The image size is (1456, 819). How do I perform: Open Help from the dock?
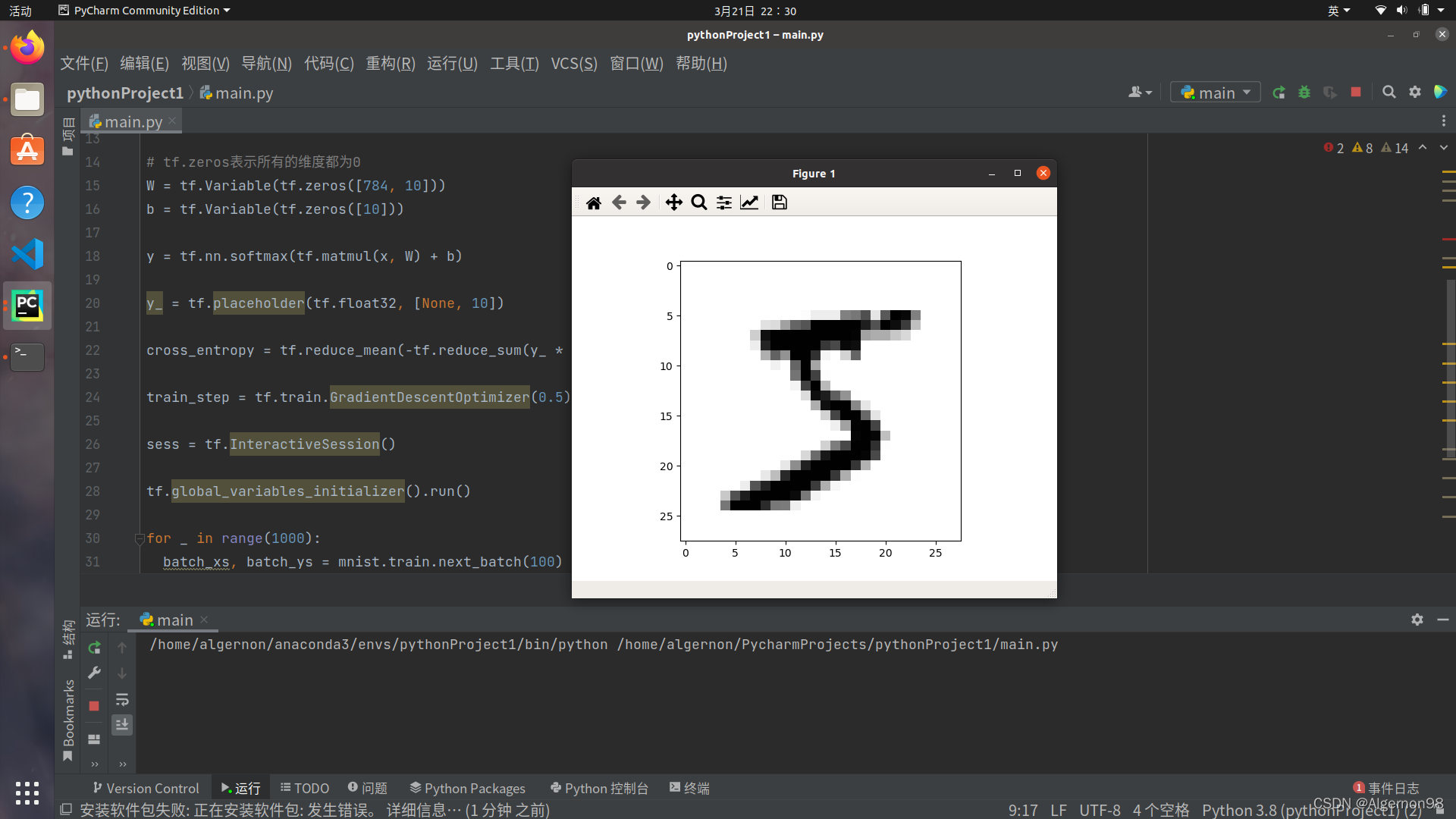point(27,202)
